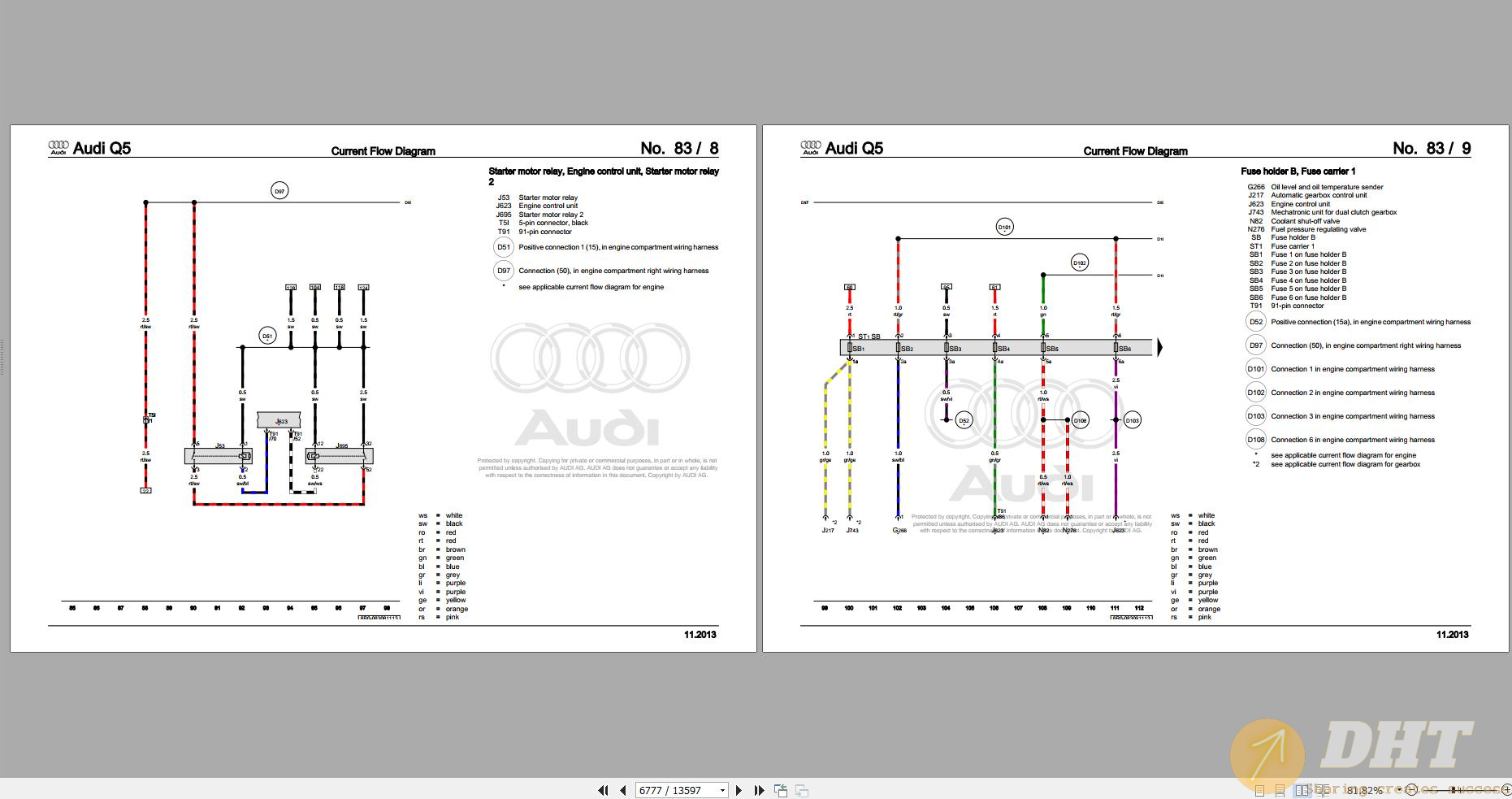Click the 'No. 83 / 9' page title
This screenshot has height=799, width=1512.
pyautogui.click(x=1432, y=148)
